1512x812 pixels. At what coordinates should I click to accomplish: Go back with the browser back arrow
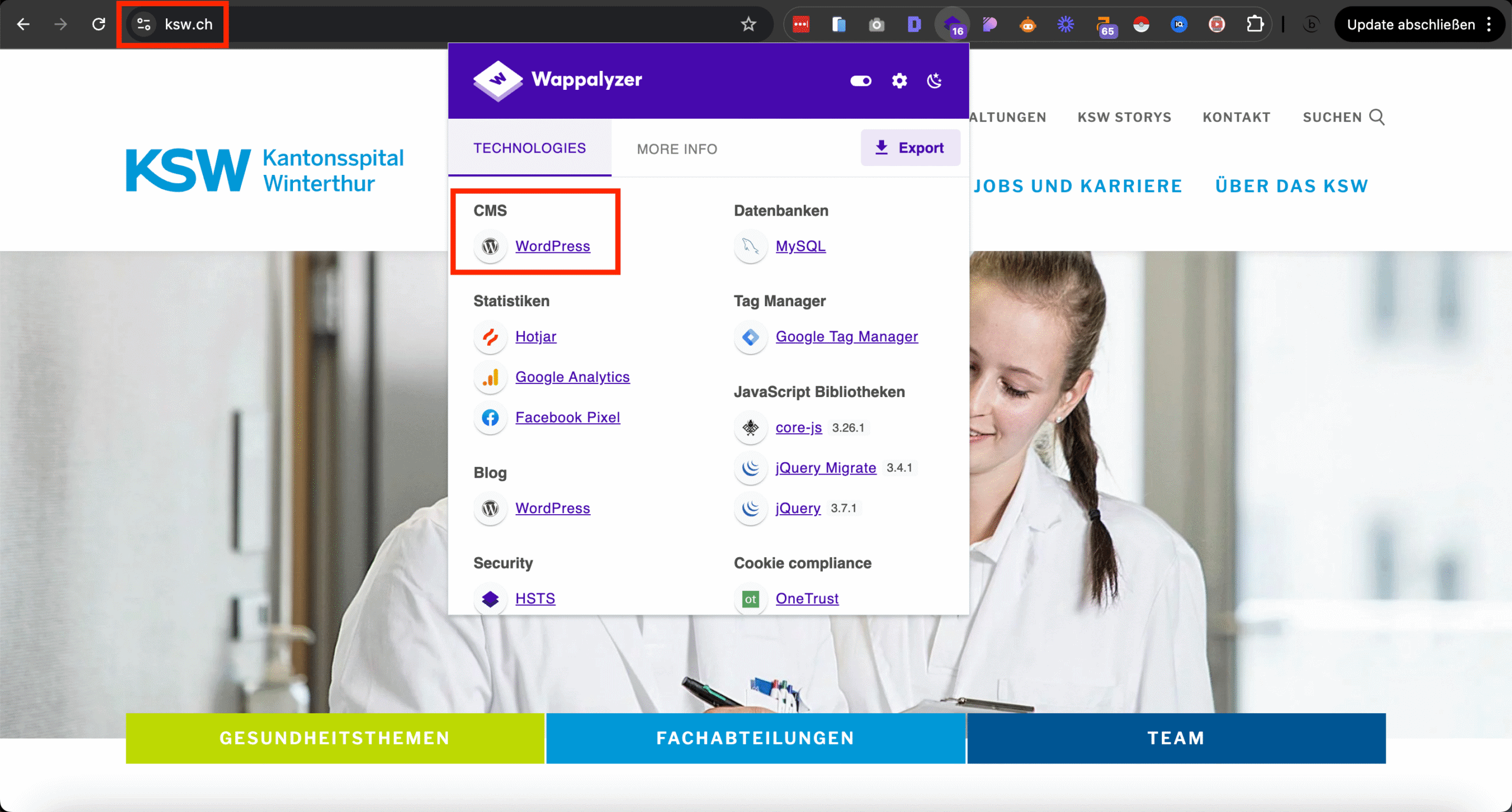(24, 24)
